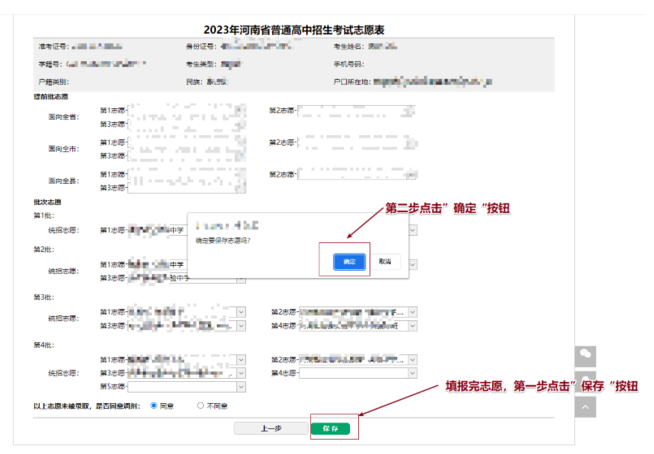The height and width of the screenshot is (454, 654).
Task: Click the back-to-top arrow icon
Action: pyautogui.click(x=587, y=406)
